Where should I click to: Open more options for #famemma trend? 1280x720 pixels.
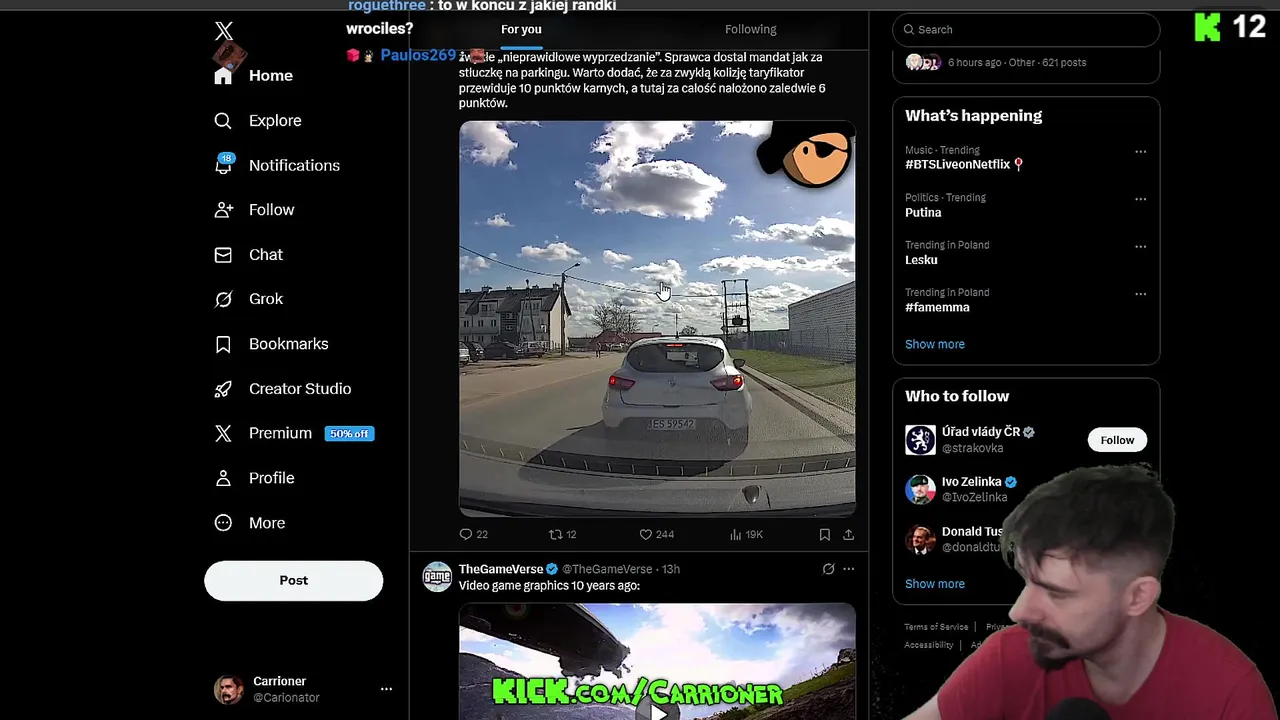click(x=1140, y=294)
